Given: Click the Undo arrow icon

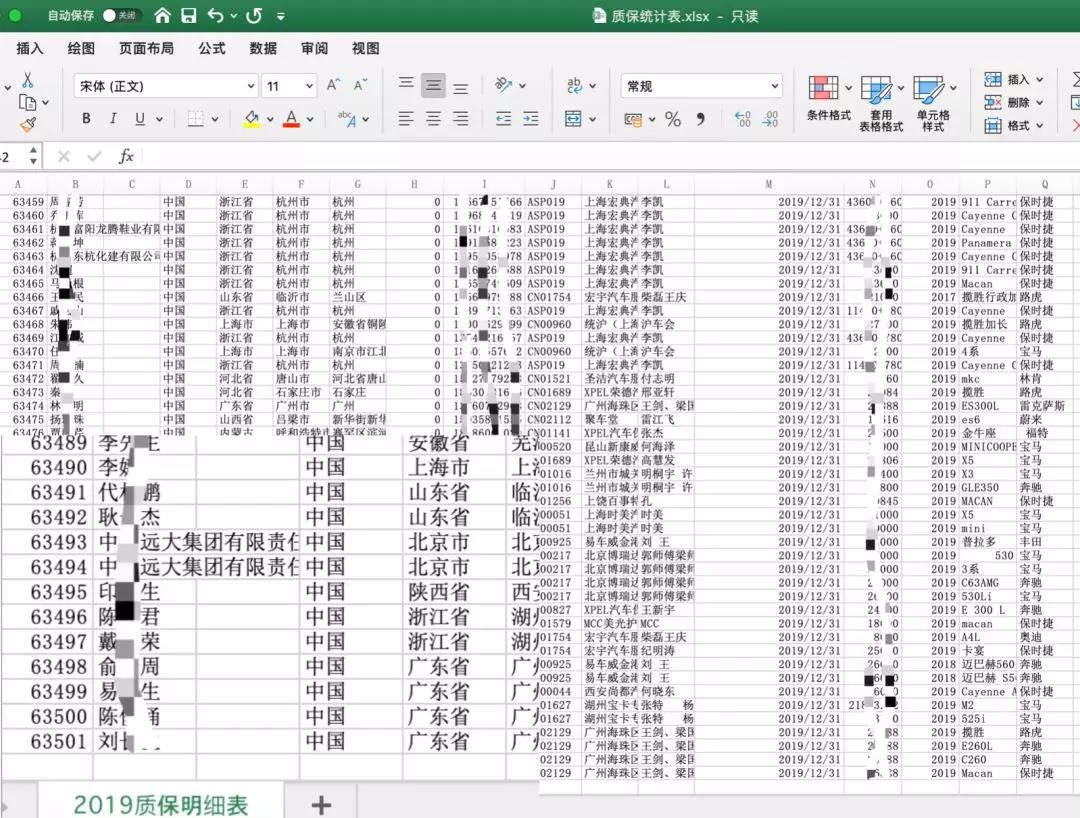Looking at the screenshot, I should [x=216, y=15].
